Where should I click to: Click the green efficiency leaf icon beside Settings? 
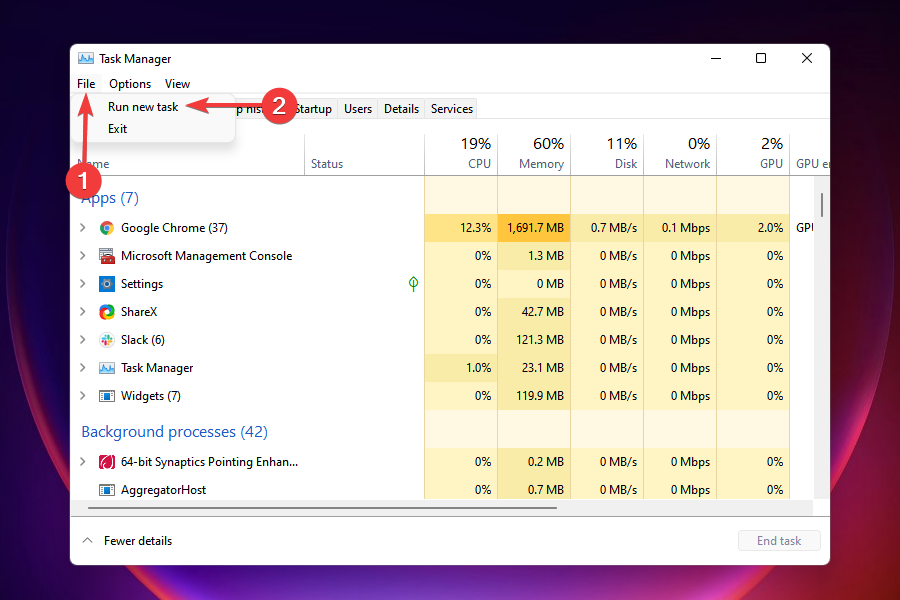click(413, 283)
